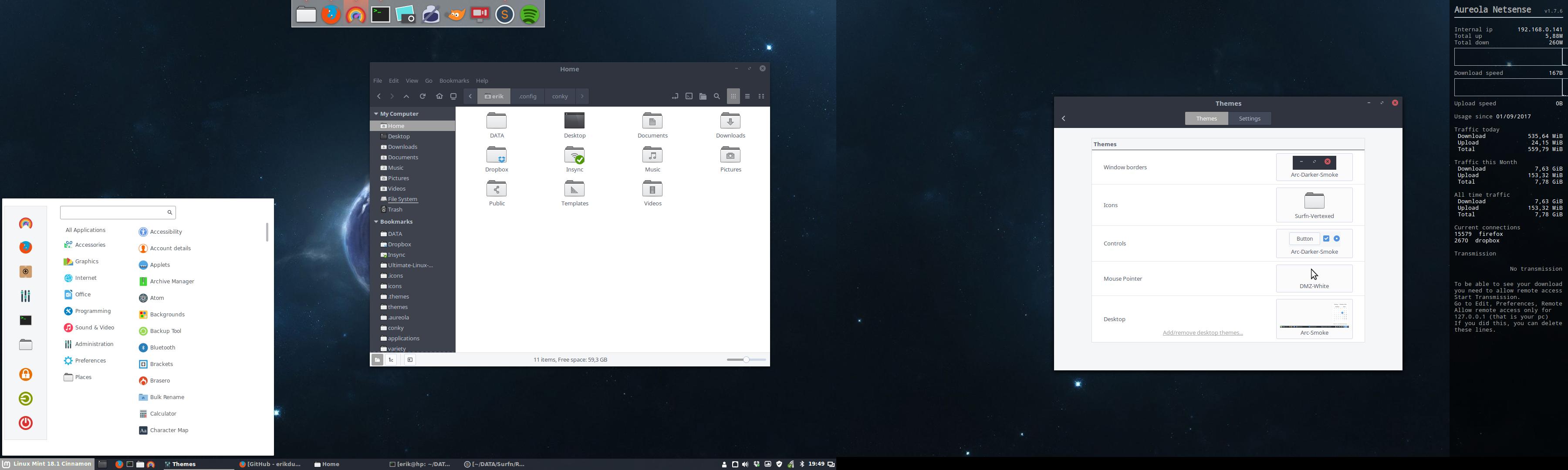Search files using the magnifier icon
1568x470 pixels.
coord(717,97)
